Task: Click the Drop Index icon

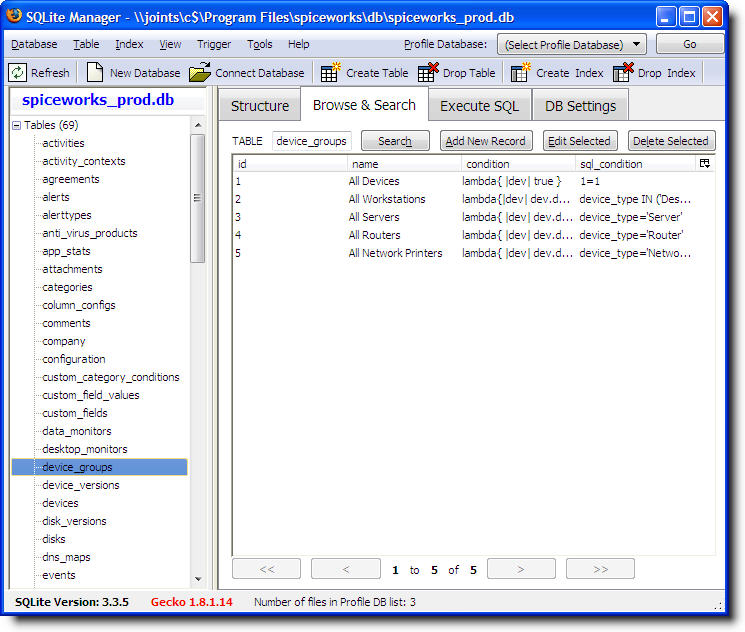Action: pos(623,72)
